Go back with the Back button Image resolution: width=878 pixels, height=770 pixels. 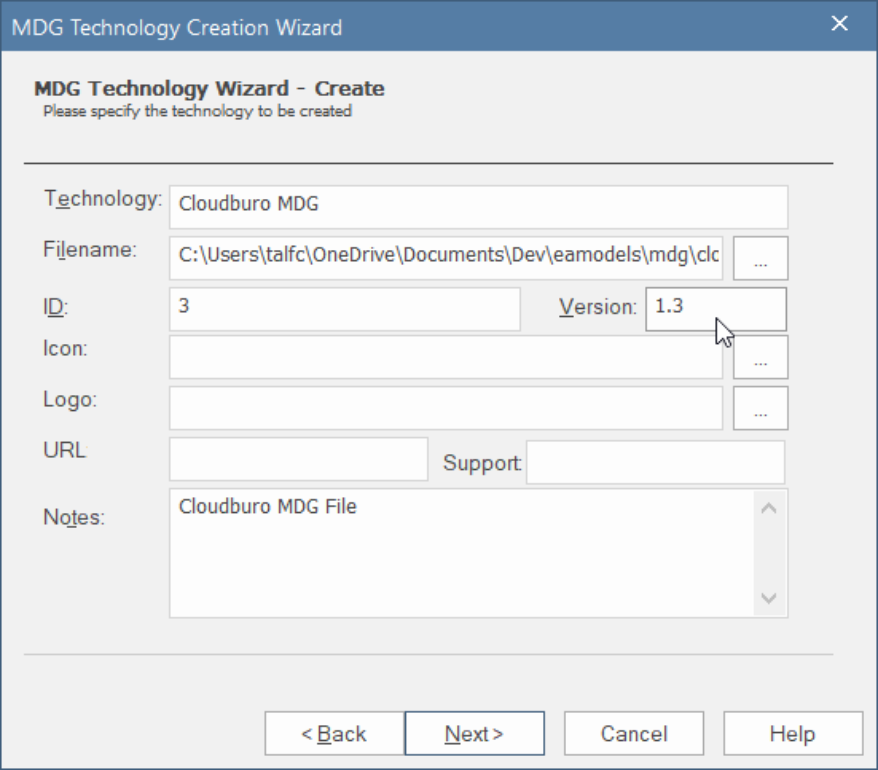tap(334, 734)
